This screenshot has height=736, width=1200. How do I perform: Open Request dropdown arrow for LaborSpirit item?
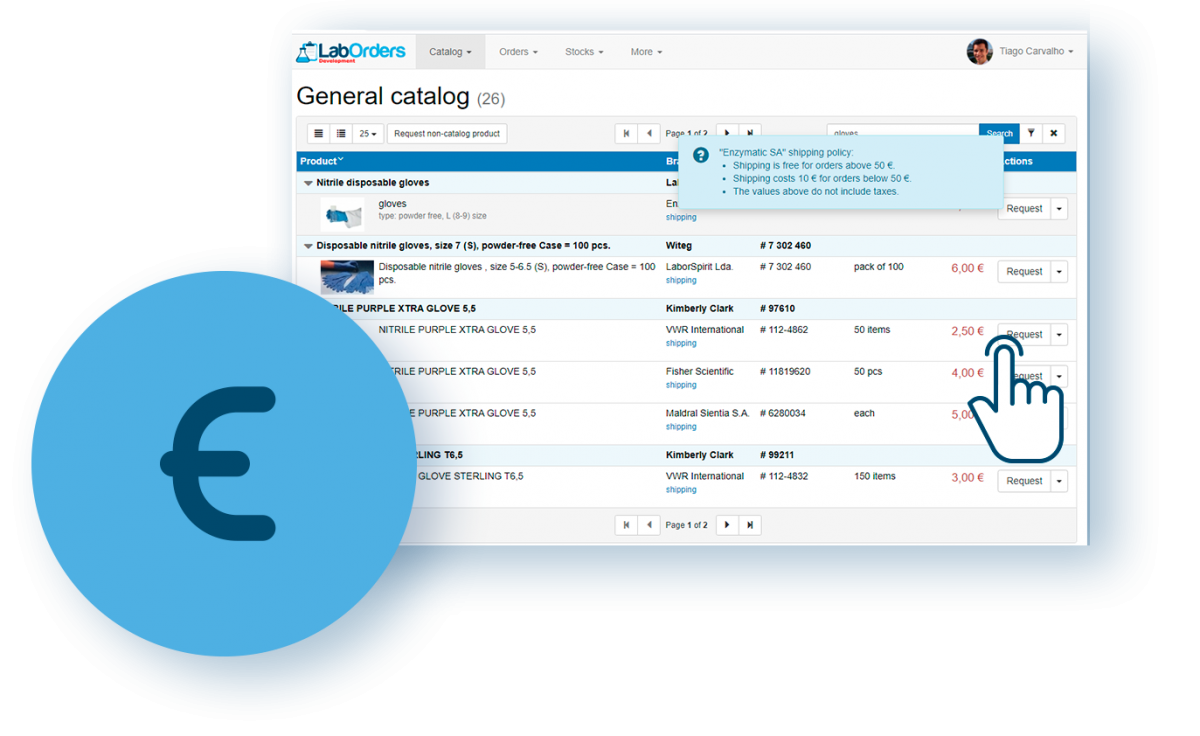pyautogui.click(x=1059, y=272)
